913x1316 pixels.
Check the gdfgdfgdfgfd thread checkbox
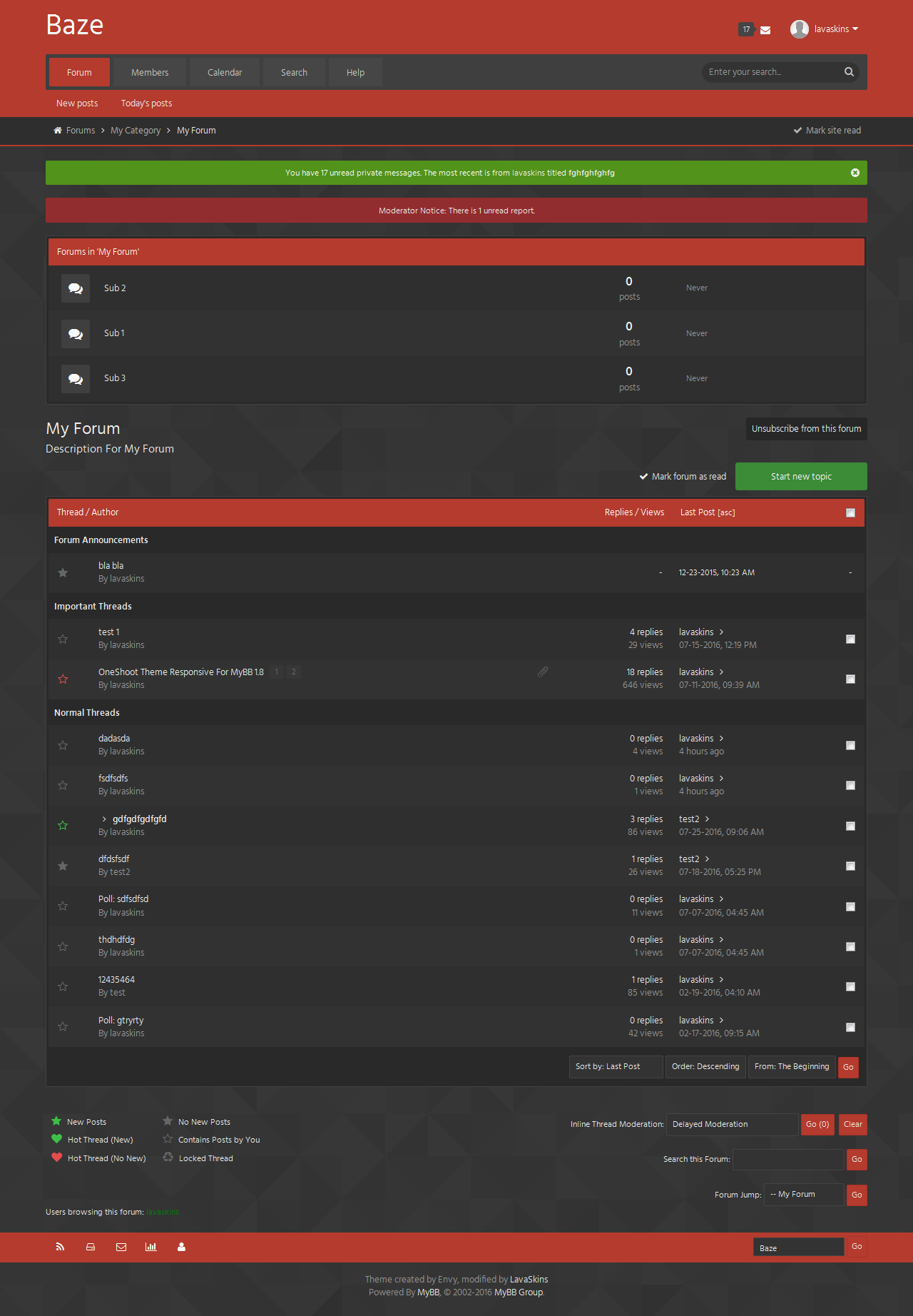(x=850, y=826)
